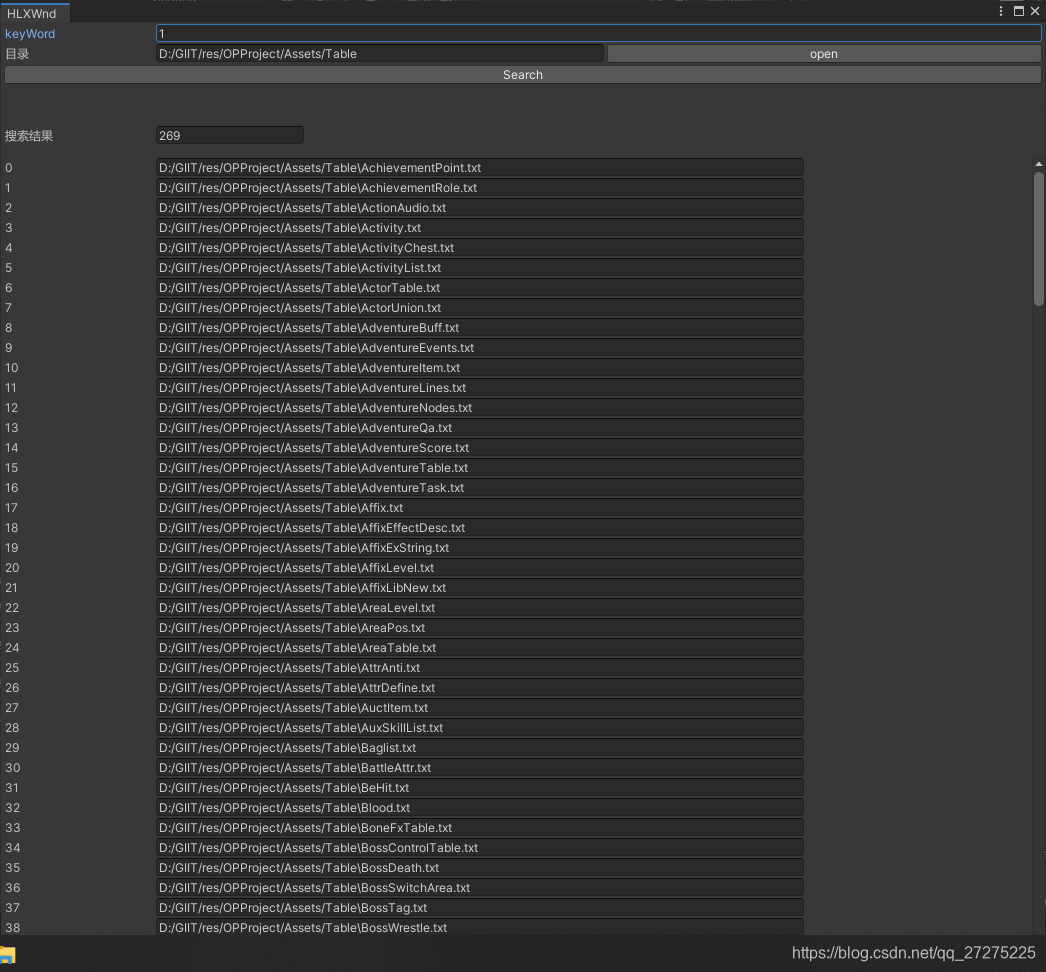The image size is (1046, 972).
Task: Select the BossDeath.txt result
Action: (480, 868)
